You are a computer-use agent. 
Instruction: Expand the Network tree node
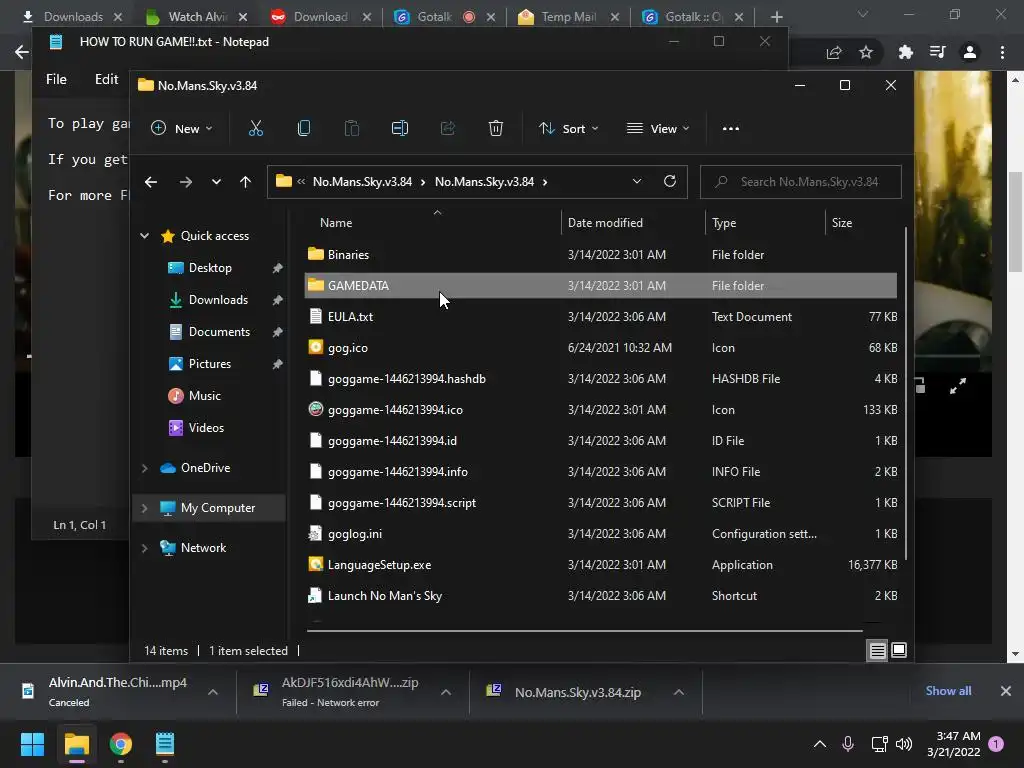click(144, 548)
